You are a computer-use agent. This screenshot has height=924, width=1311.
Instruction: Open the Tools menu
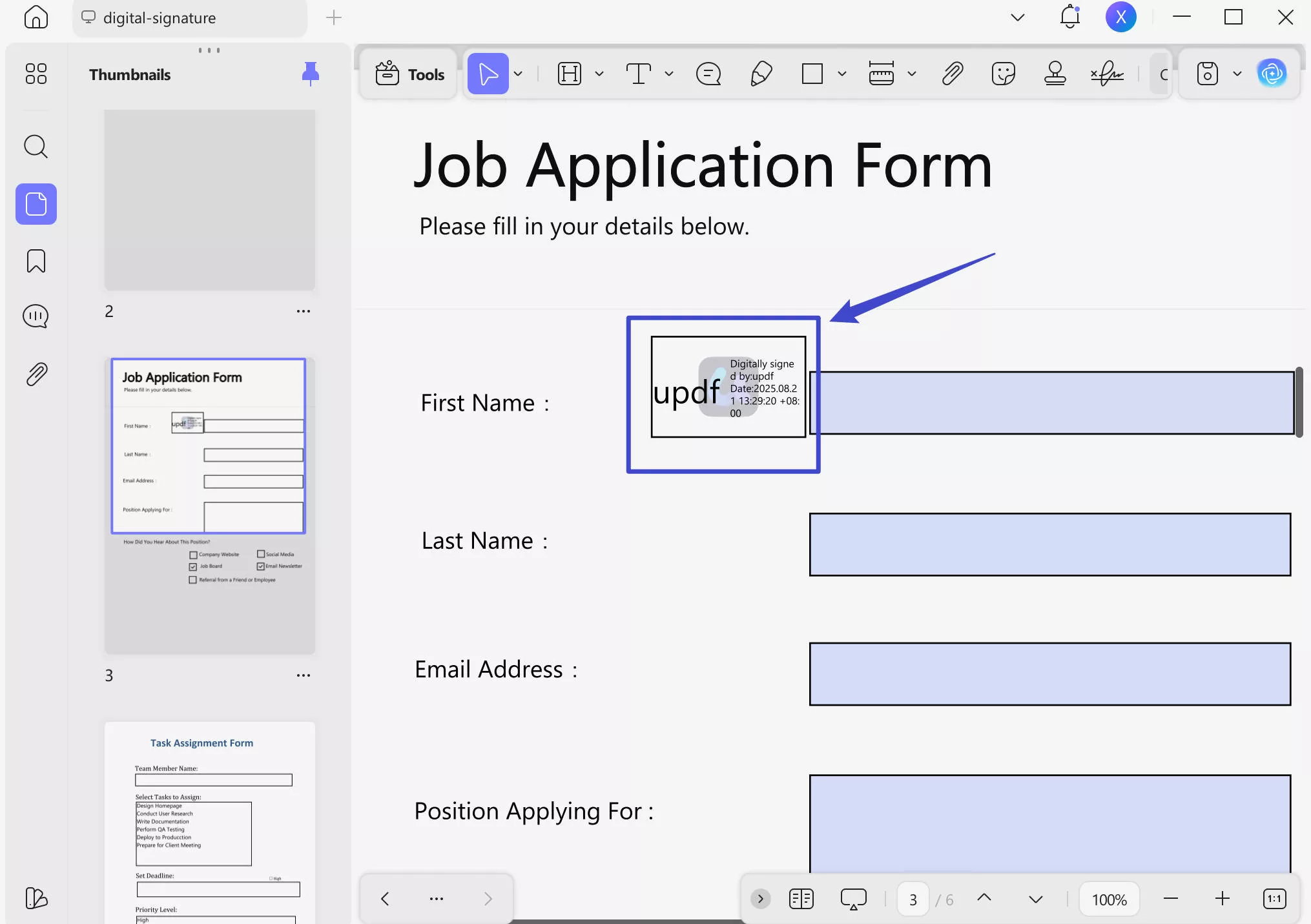click(x=410, y=74)
